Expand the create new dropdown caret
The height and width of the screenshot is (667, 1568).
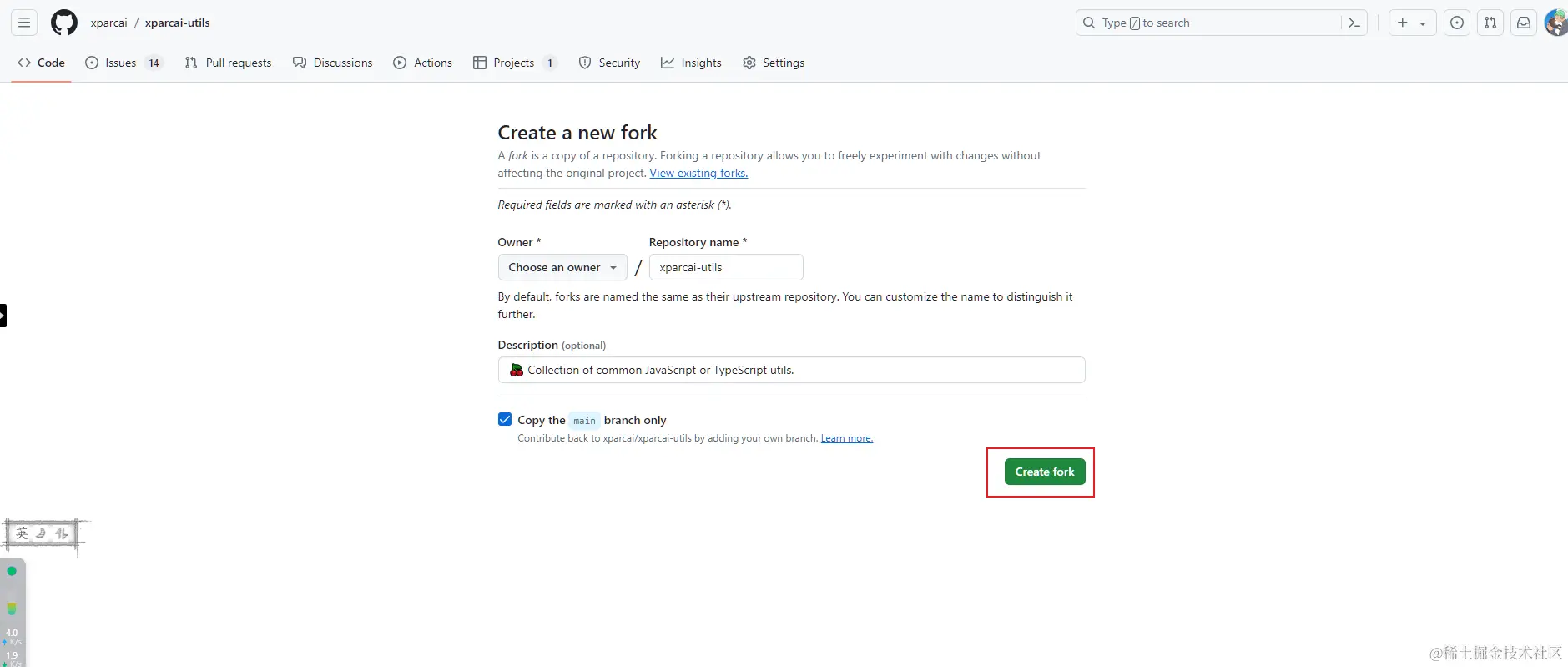(x=1424, y=23)
